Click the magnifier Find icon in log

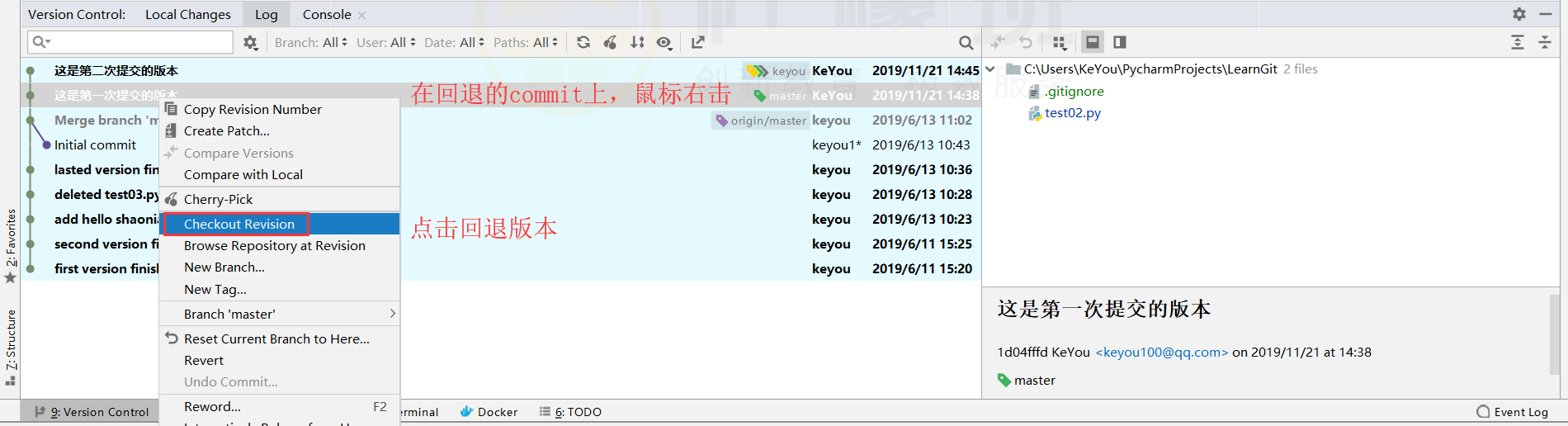coord(966,43)
